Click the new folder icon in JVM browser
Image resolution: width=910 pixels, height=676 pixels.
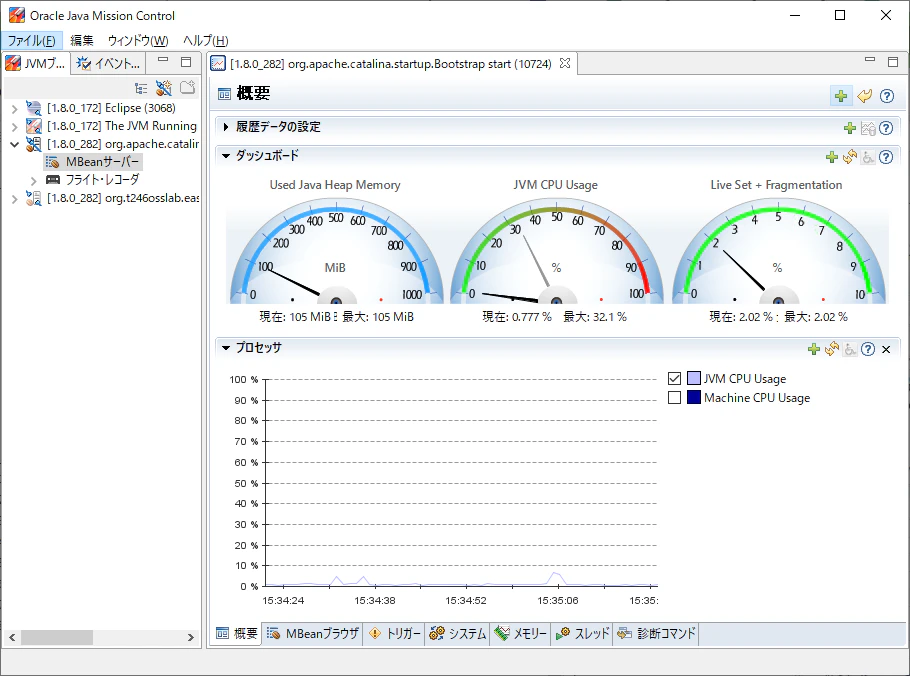coord(187,88)
